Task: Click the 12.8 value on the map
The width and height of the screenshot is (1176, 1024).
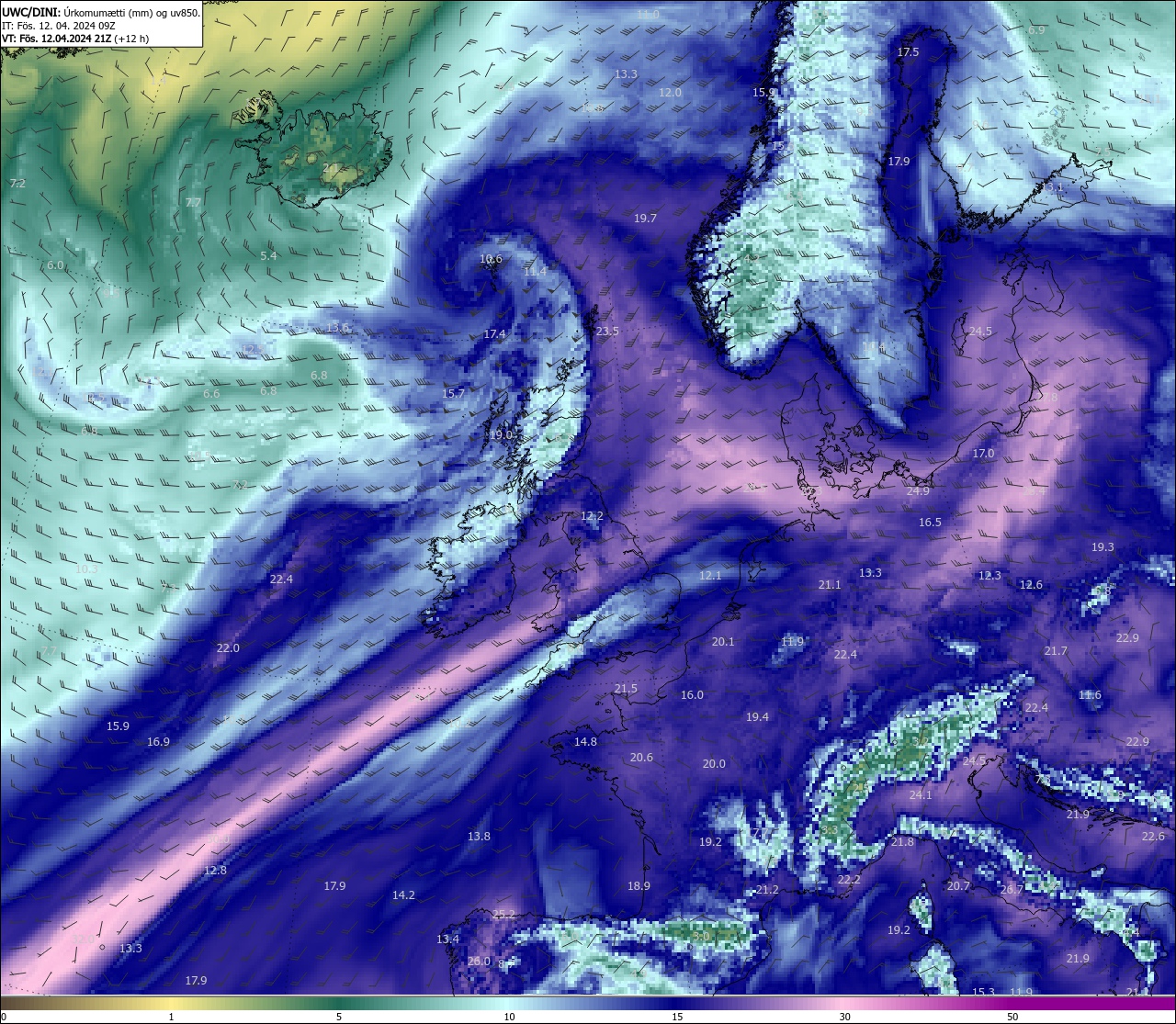Action: 215,871
